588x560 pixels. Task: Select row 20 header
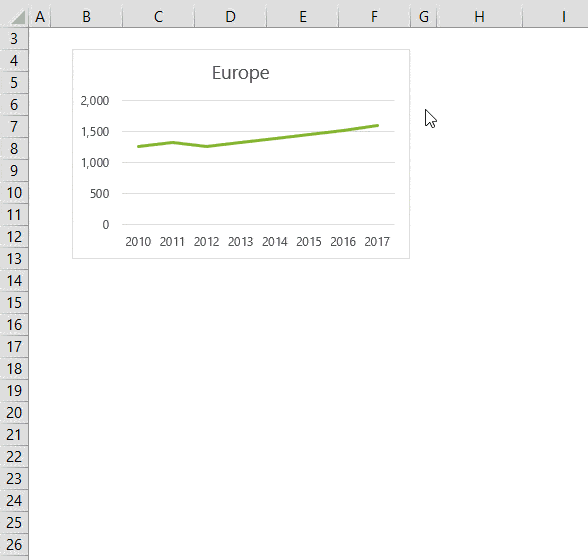pos(14,413)
